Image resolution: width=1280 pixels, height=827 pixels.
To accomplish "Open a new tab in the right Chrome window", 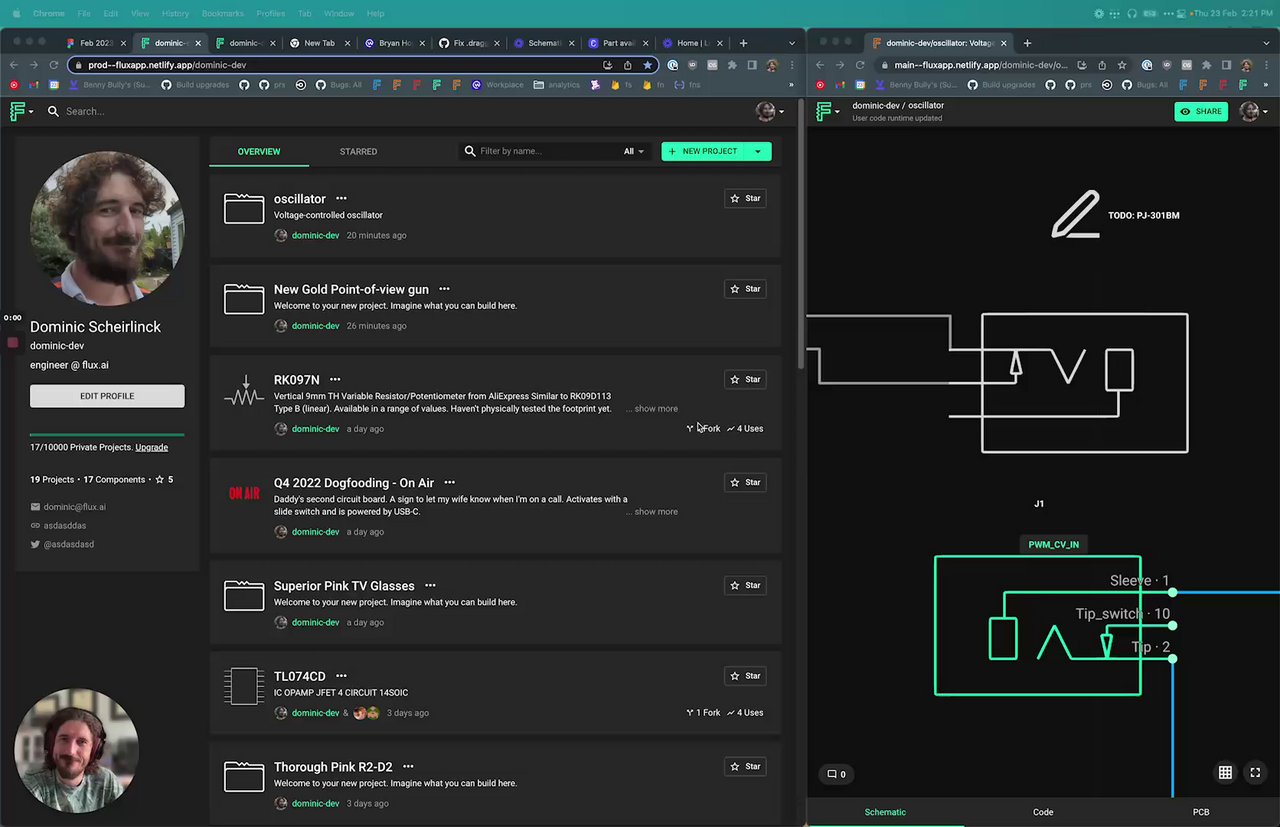I will tap(1027, 43).
